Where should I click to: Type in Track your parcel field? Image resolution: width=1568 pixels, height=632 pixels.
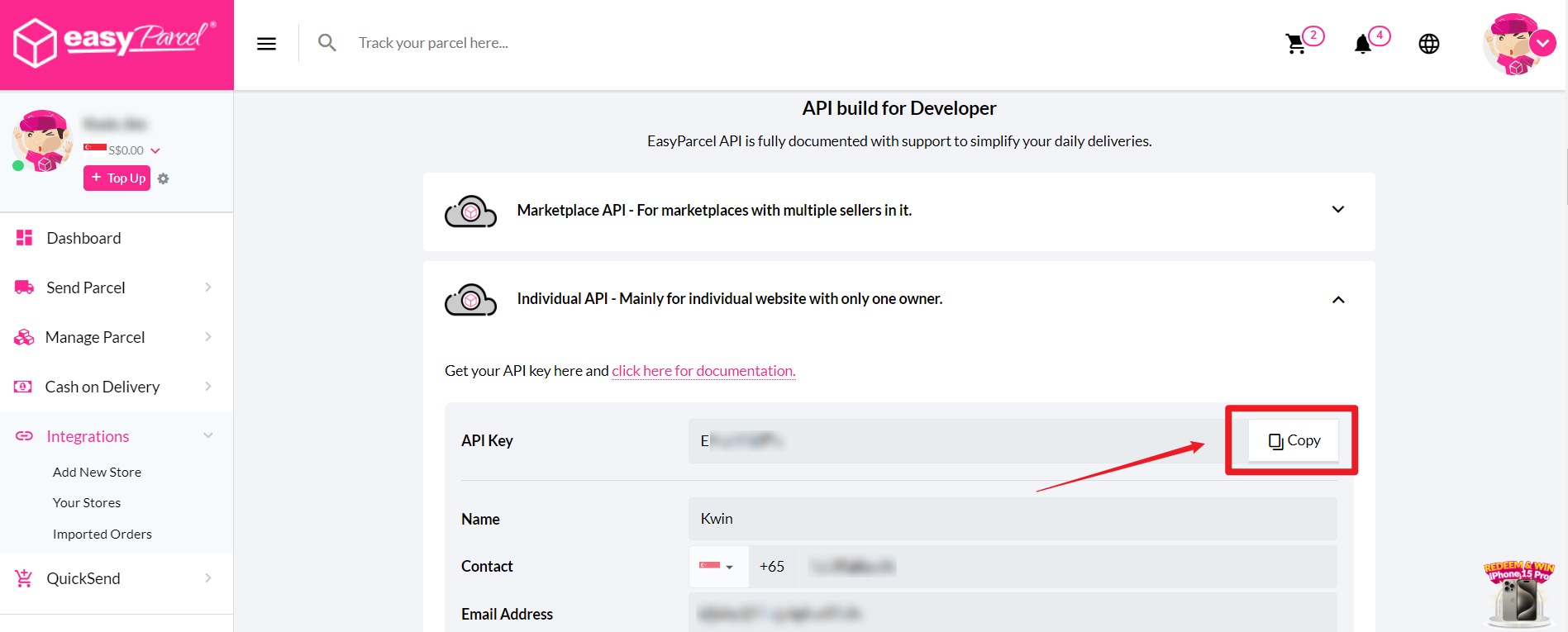[x=433, y=43]
